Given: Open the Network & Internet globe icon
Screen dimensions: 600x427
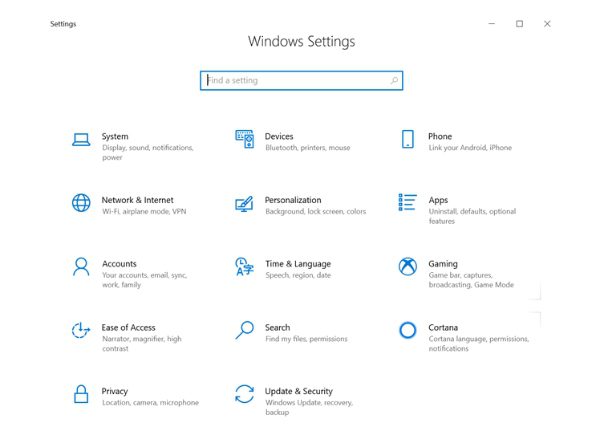Looking at the screenshot, I should coord(81,203).
